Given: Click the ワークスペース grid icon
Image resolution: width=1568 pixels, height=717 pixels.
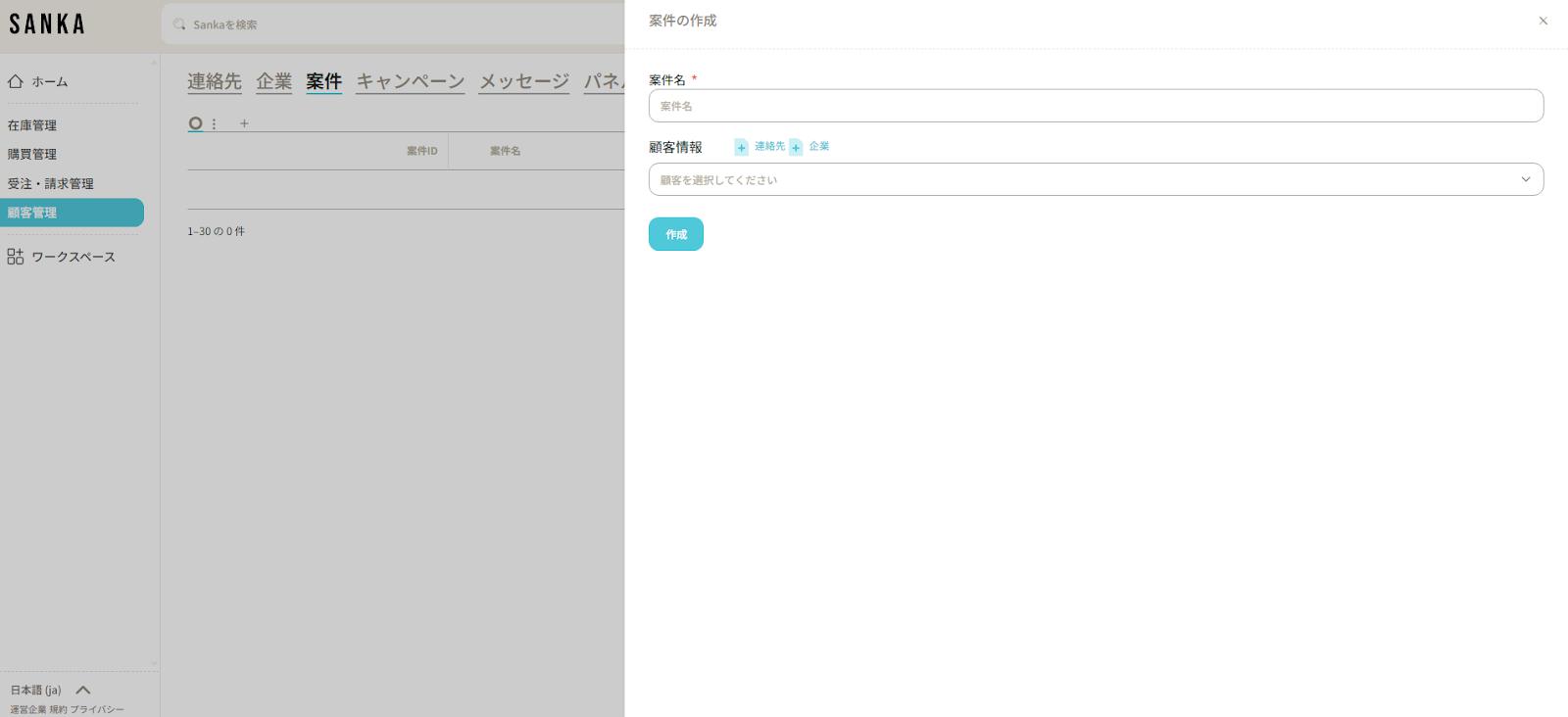Looking at the screenshot, I should (16, 257).
